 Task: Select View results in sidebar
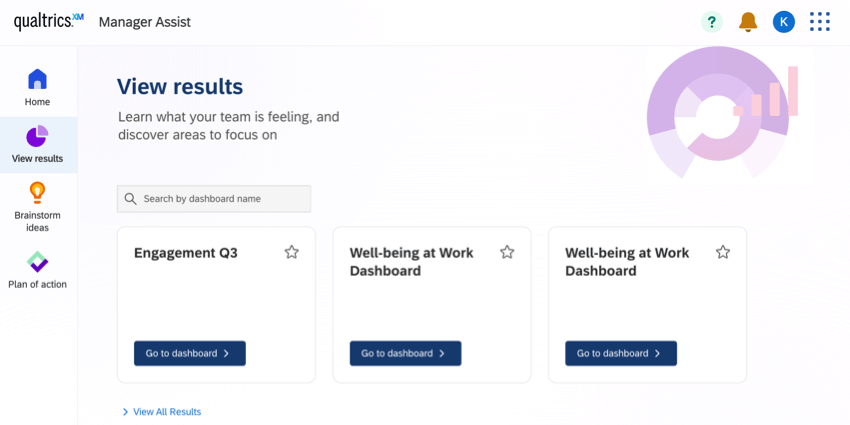pos(37,145)
